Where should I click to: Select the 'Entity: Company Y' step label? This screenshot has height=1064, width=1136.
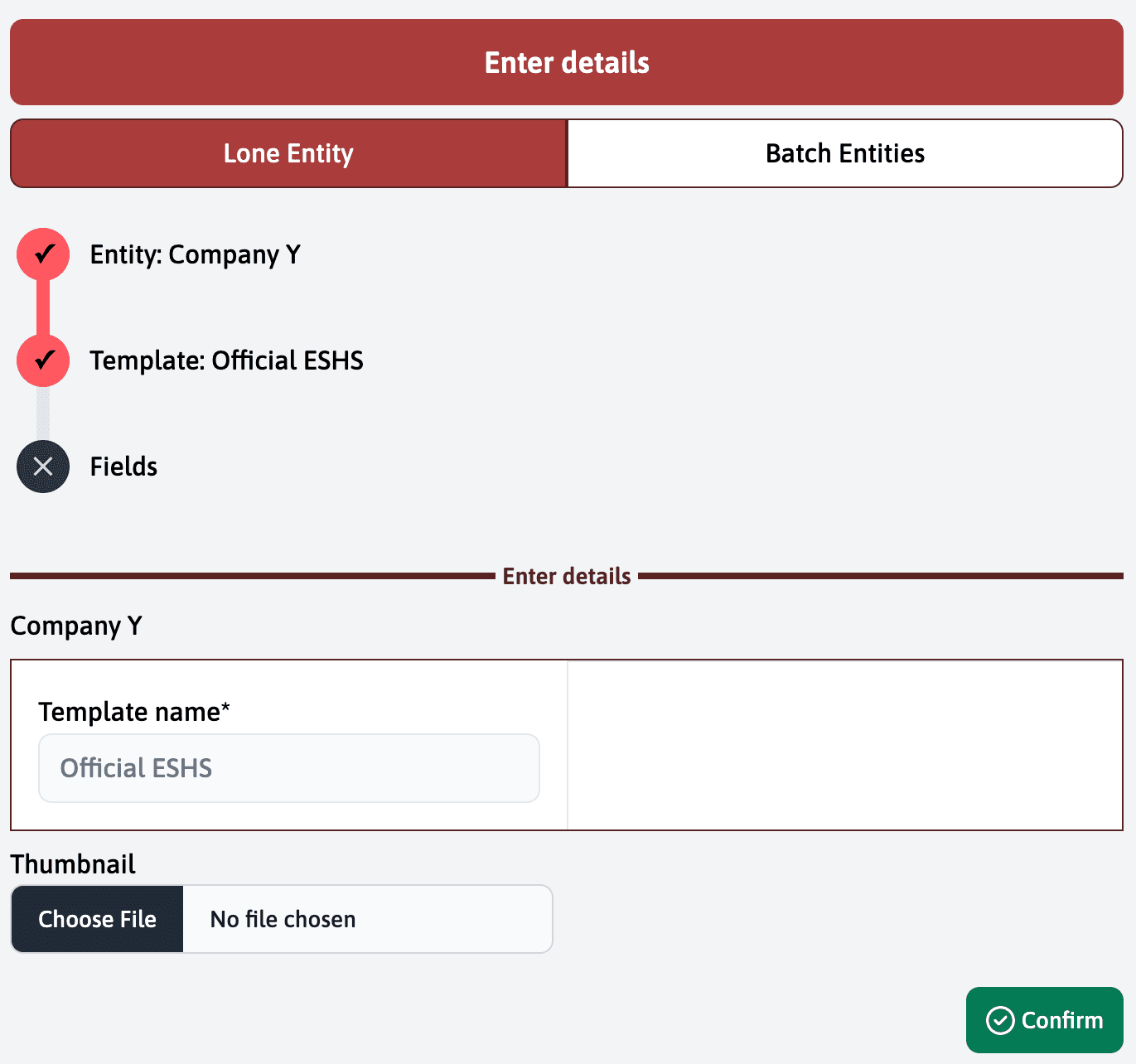pos(196,254)
